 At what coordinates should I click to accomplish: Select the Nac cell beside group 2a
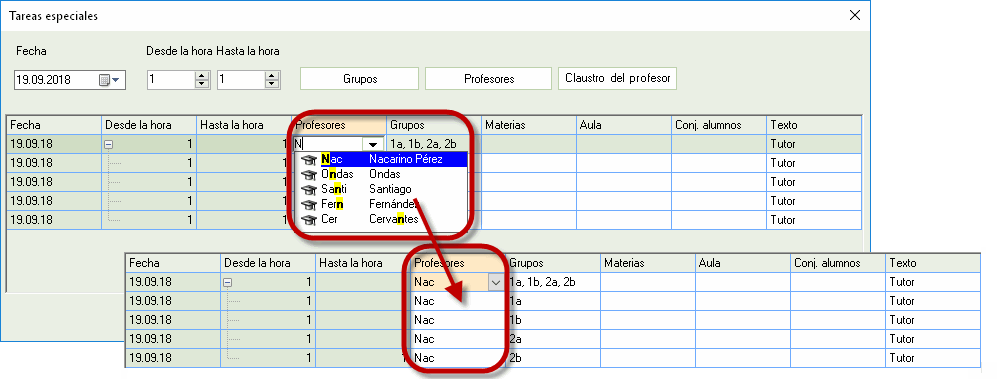click(457, 339)
